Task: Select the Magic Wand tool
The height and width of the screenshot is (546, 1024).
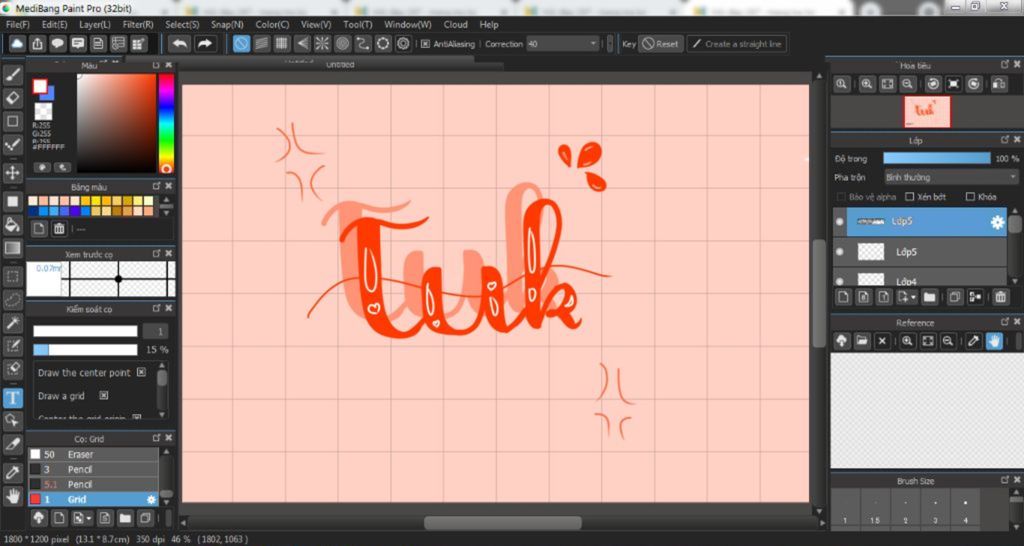Action: 12,322
